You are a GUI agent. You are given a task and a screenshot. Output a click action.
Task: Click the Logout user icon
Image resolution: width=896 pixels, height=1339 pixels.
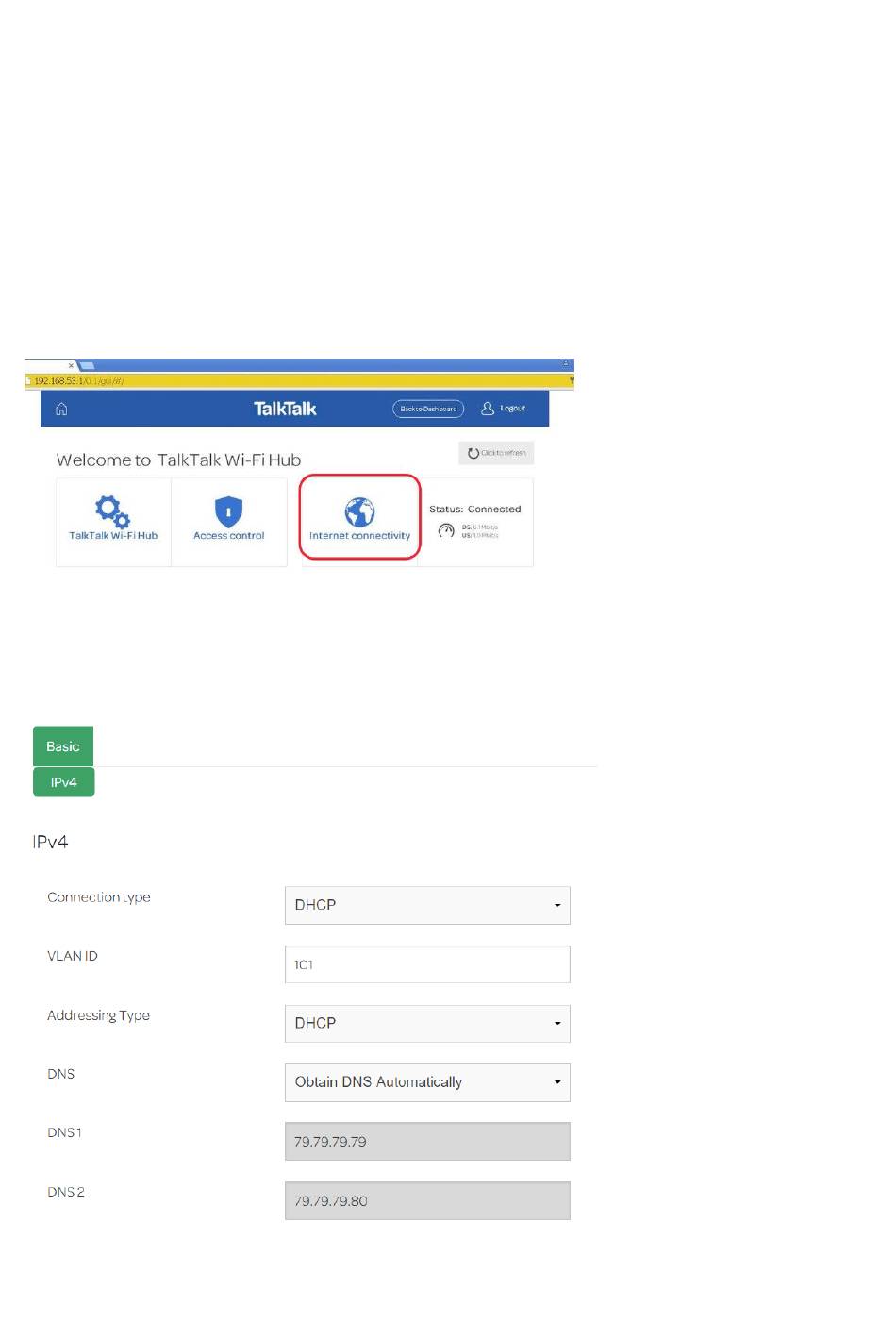click(x=488, y=409)
